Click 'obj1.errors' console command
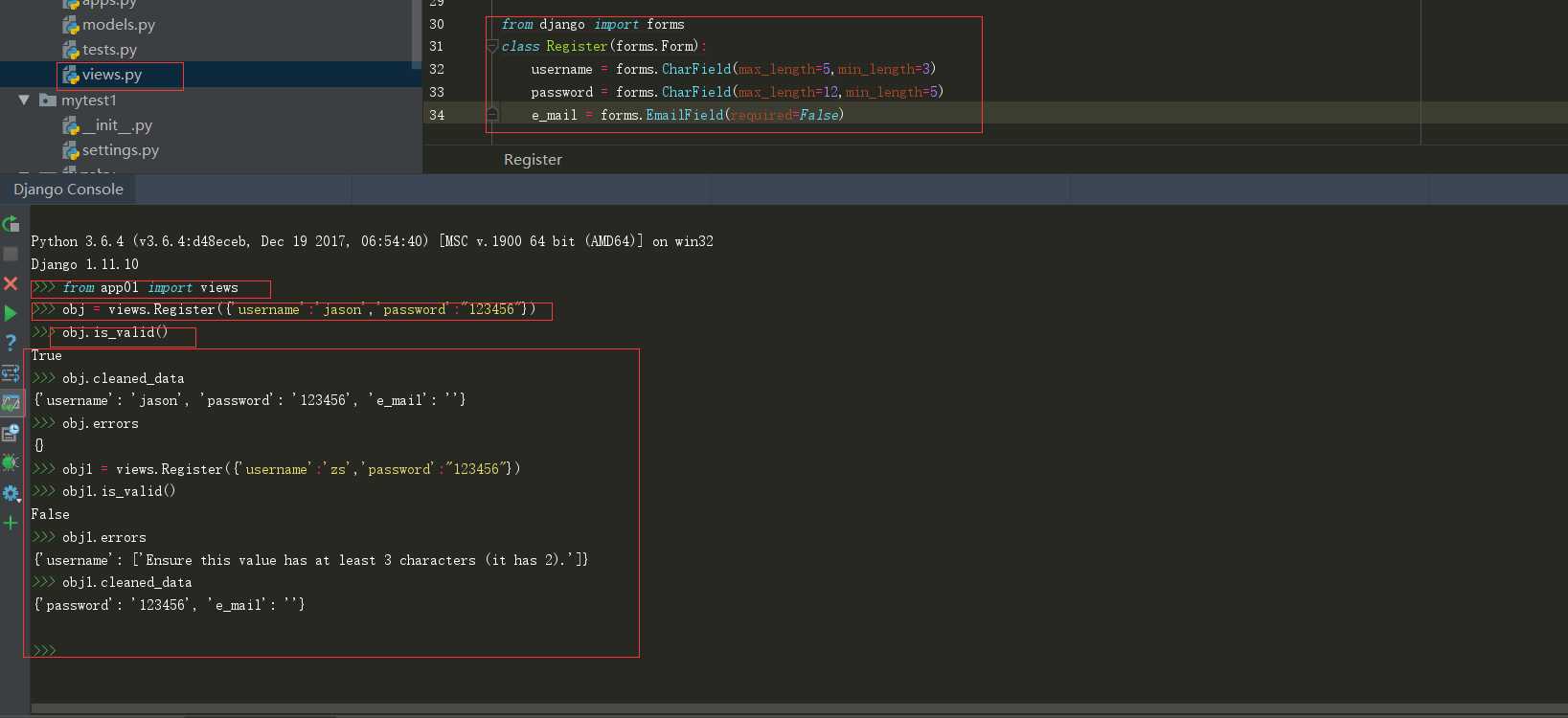 coord(104,537)
